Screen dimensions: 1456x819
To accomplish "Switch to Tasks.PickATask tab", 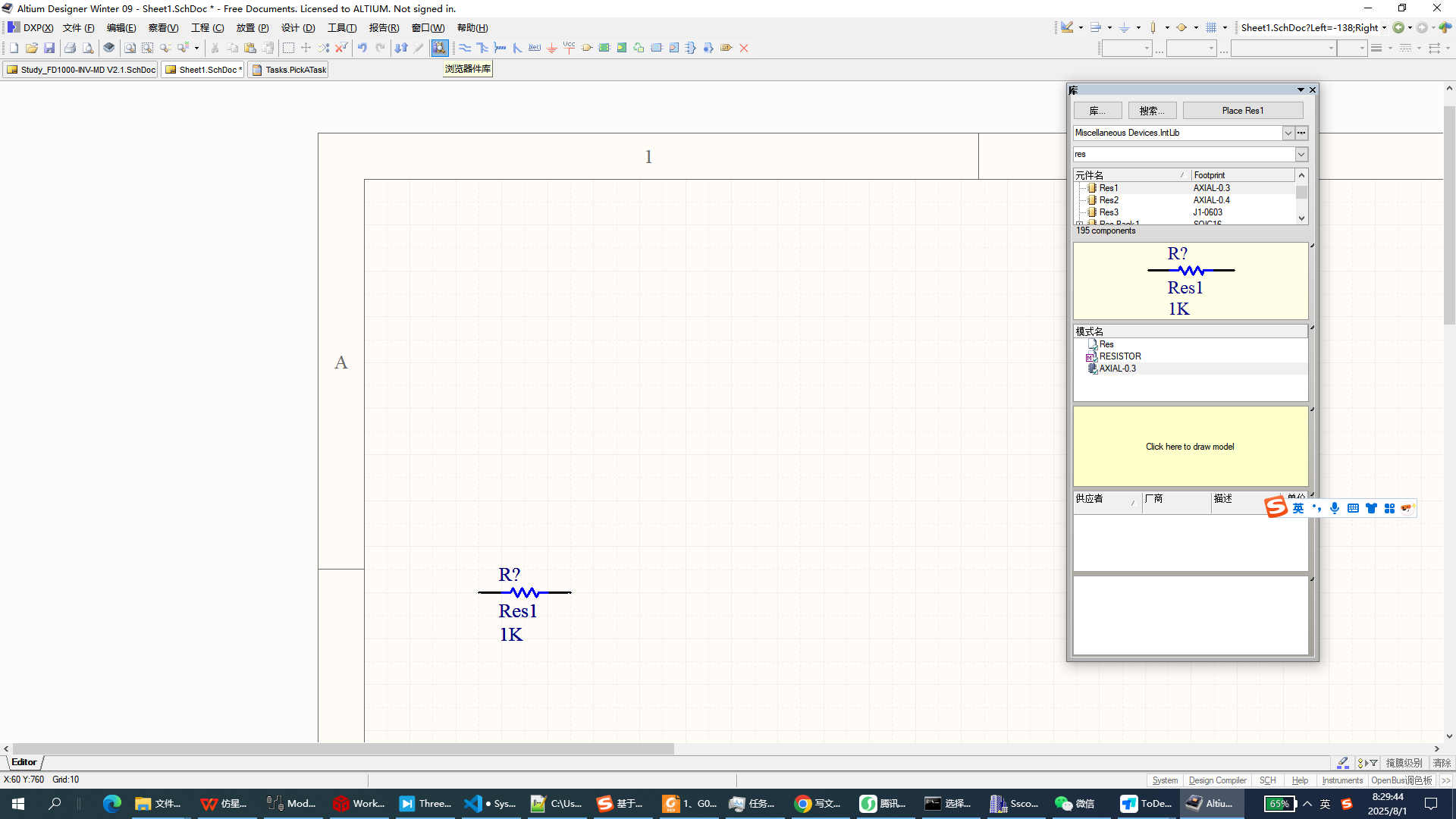I will tap(288, 70).
